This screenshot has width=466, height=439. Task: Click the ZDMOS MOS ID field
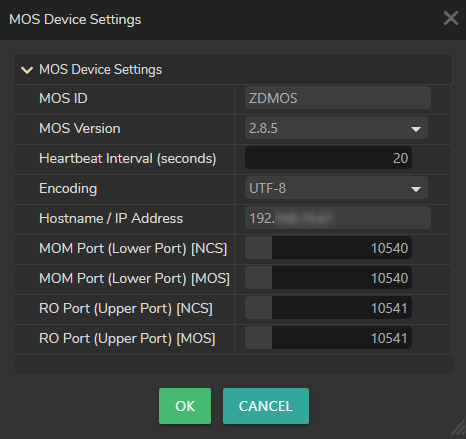coord(338,98)
